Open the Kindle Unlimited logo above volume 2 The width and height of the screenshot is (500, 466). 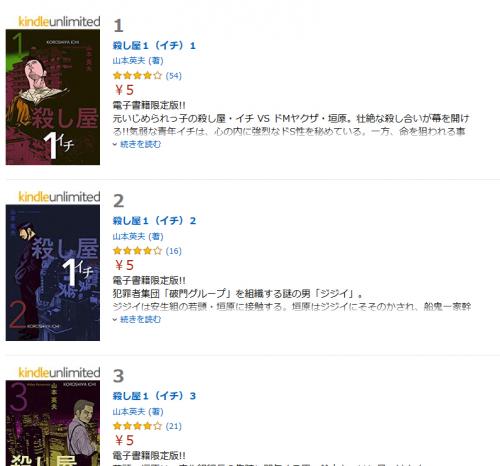(x=59, y=197)
